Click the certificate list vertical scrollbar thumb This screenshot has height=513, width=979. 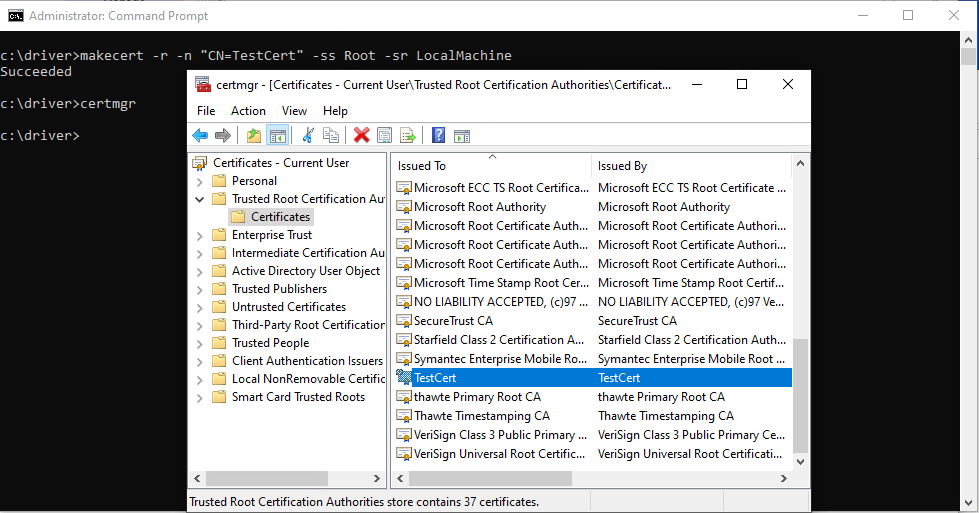[800, 396]
